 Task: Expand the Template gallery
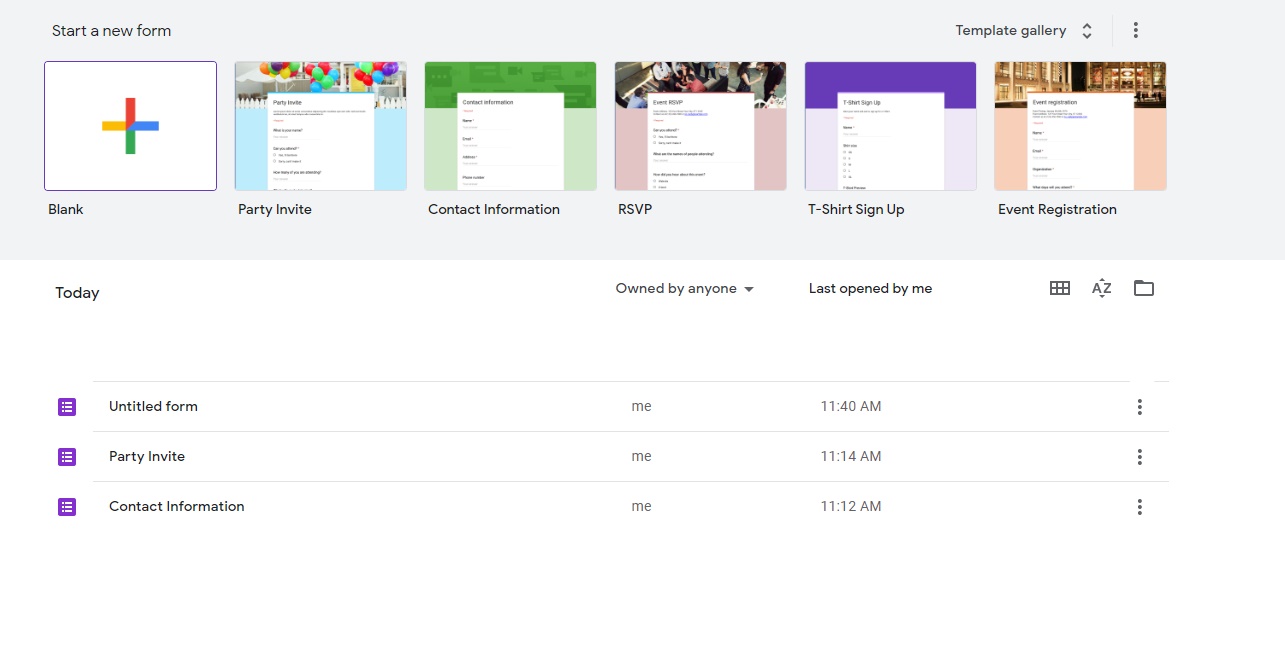click(x=1024, y=31)
